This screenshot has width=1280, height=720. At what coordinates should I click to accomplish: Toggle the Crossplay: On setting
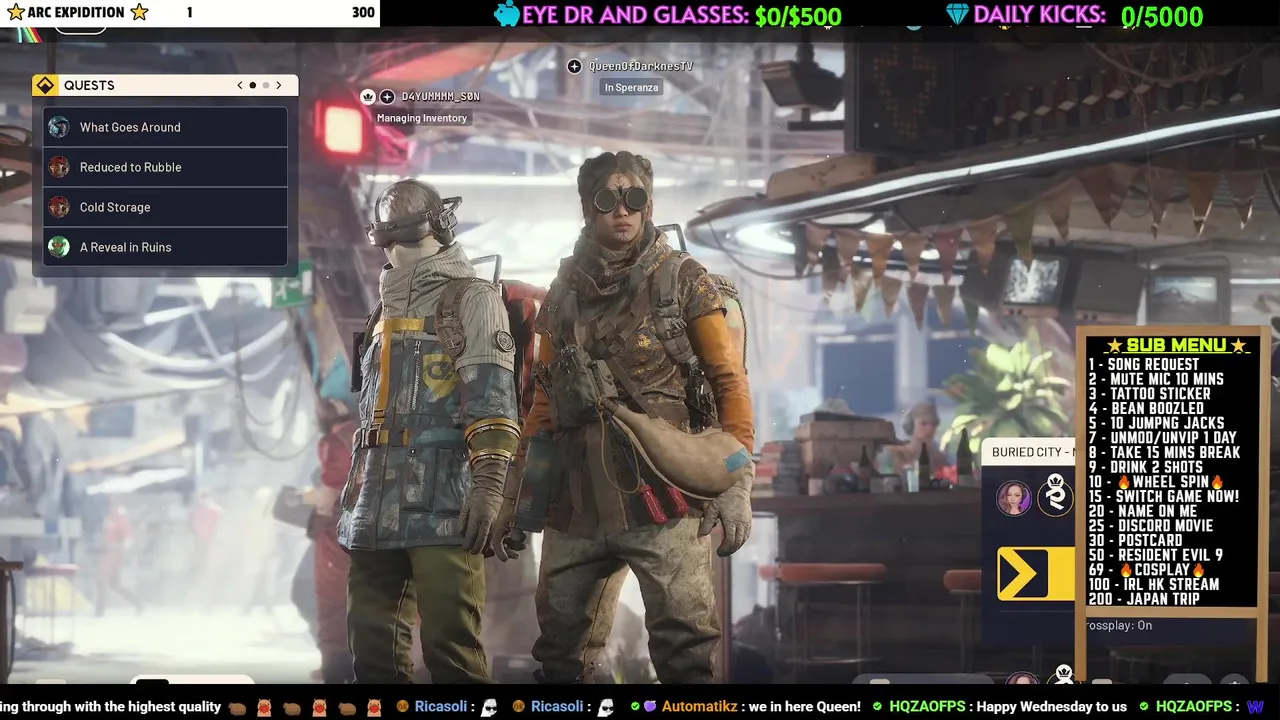click(x=1119, y=625)
